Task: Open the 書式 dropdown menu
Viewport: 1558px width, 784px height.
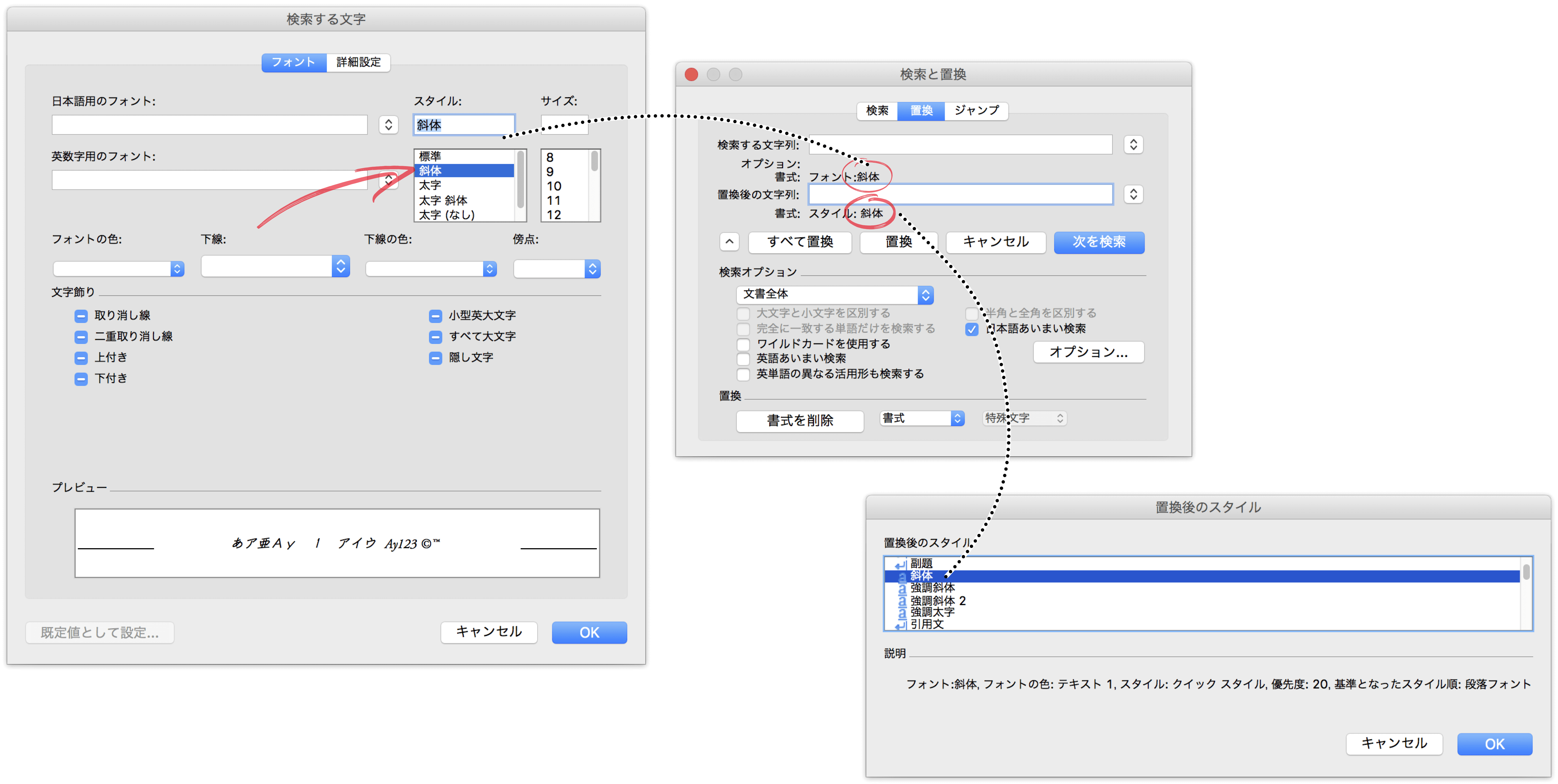Action: (x=922, y=418)
